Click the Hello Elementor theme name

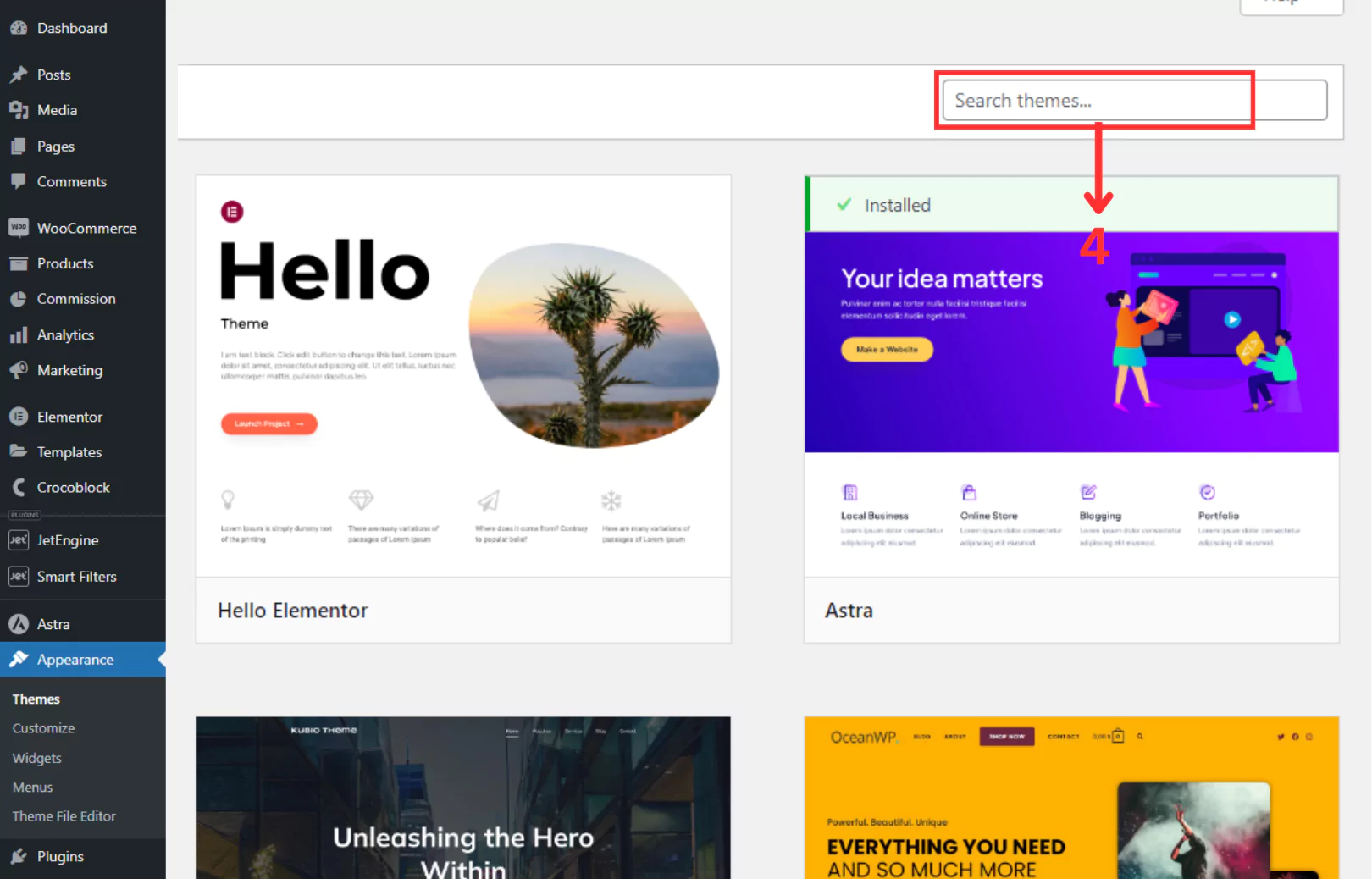tap(292, 611)
